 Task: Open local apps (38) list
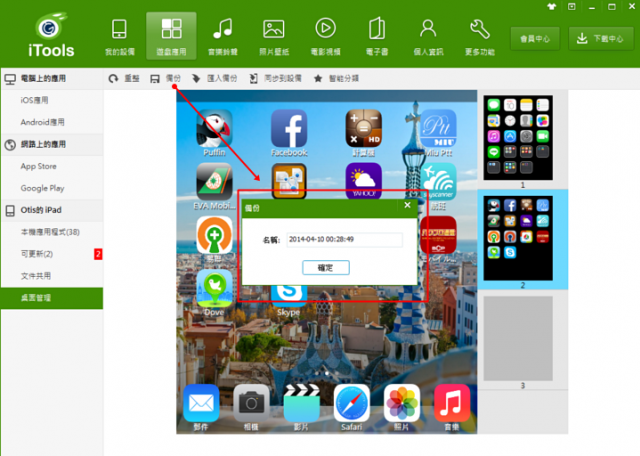pos(52,232)
